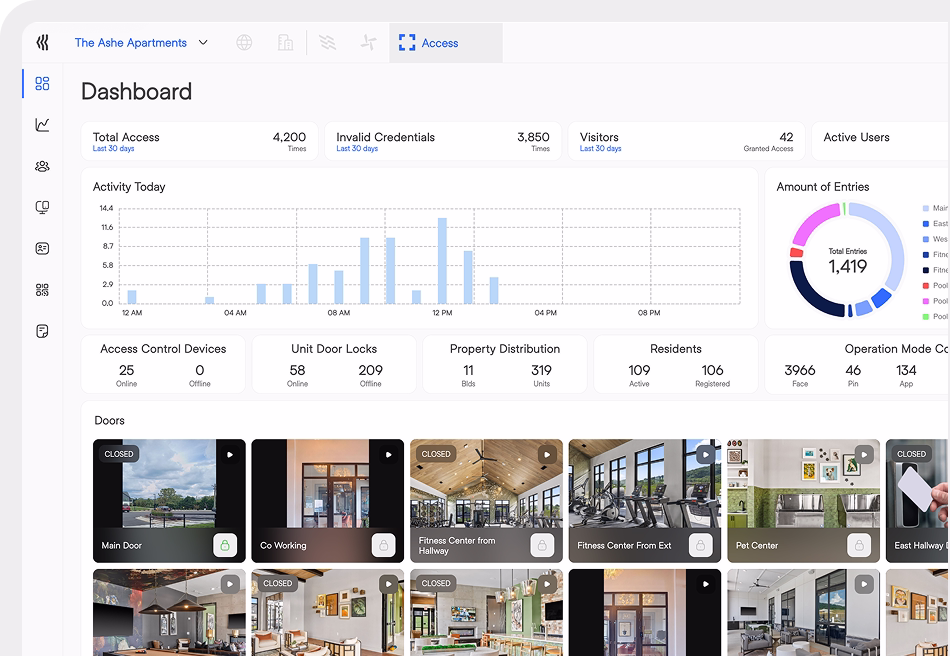Open the Co Working camera thumbnail
The image size is (950, 656).
pyautogui.click(x=328, y=501)
